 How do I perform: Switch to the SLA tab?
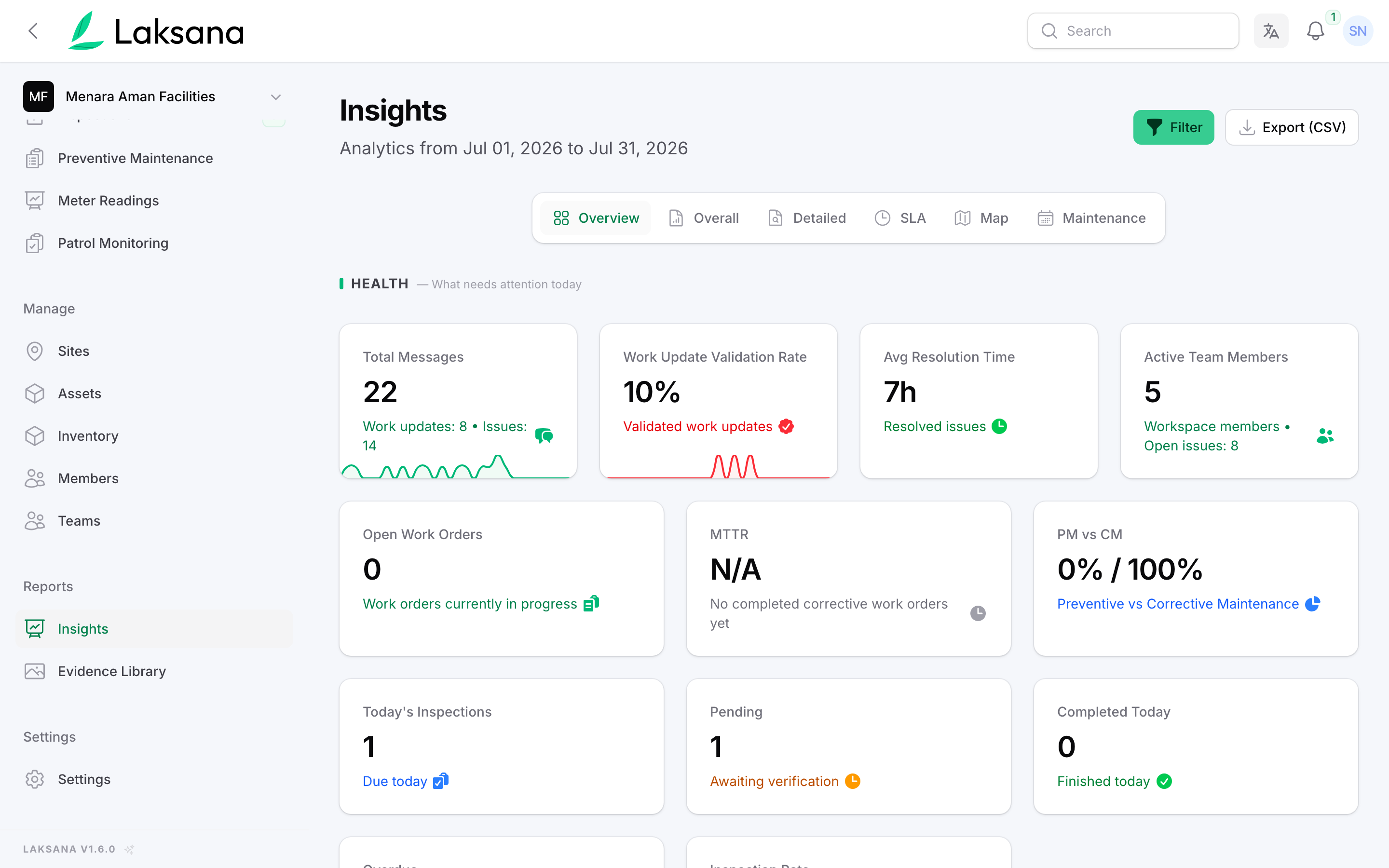(900, 218)
